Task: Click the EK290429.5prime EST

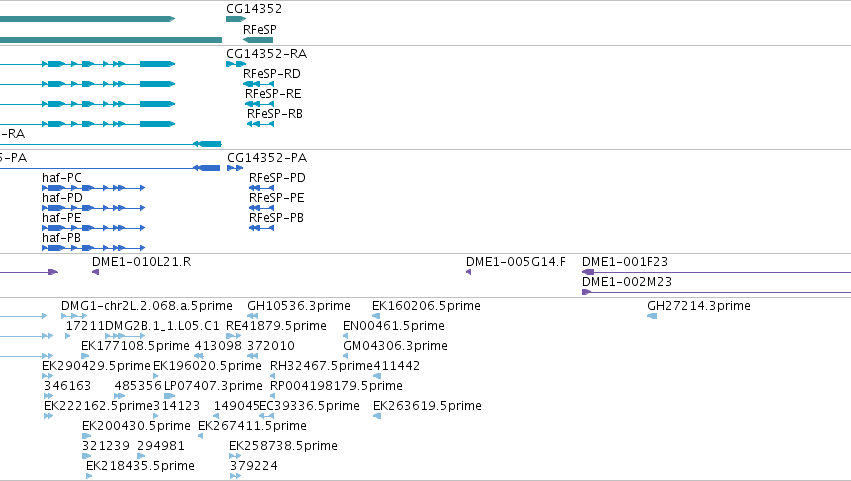Action: (x=48, y=376)
